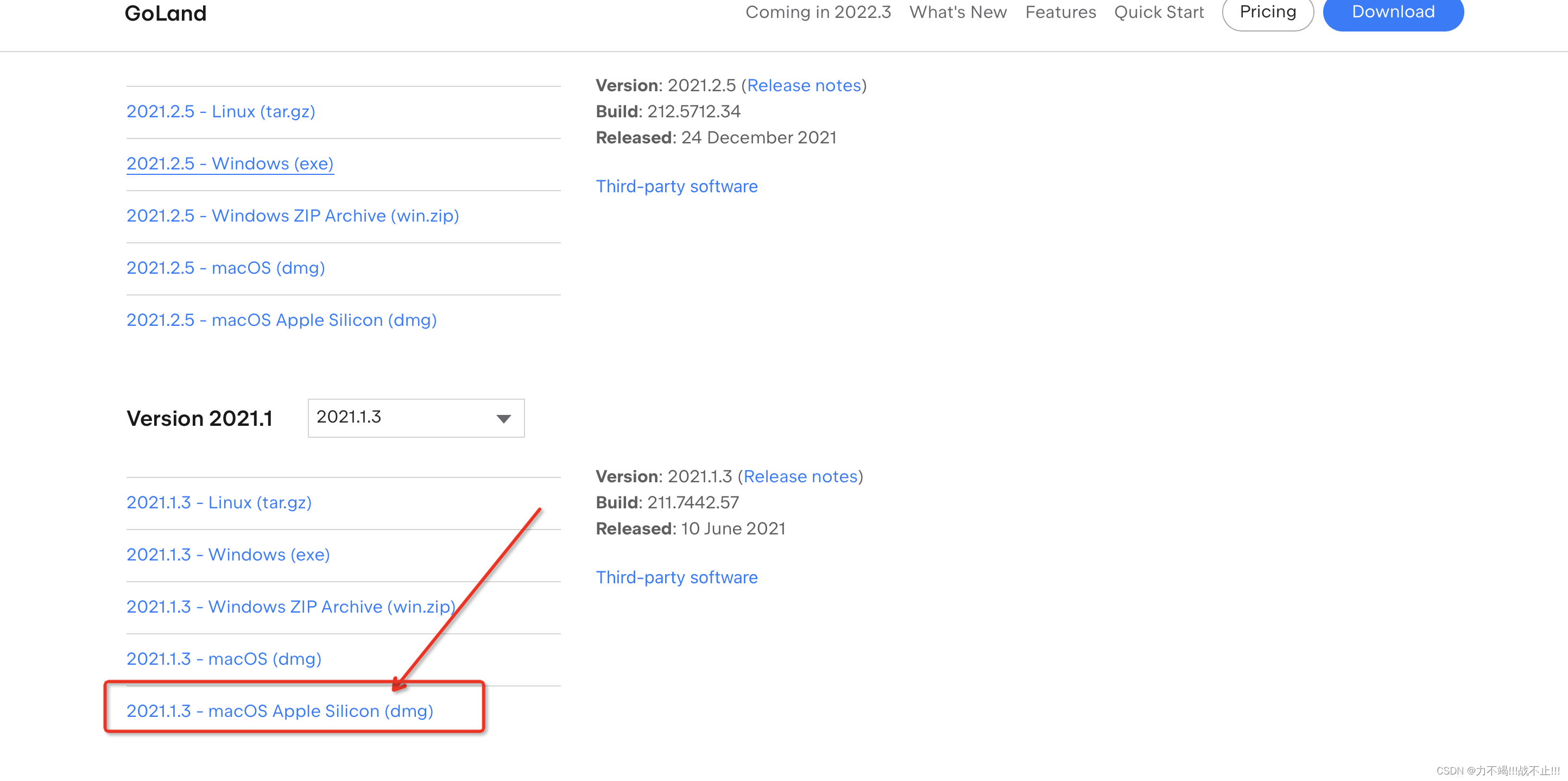Download 2021.2.5 Linux tar.gz
This screenshot has width=1568, height=781.
(x=220, y=111)
